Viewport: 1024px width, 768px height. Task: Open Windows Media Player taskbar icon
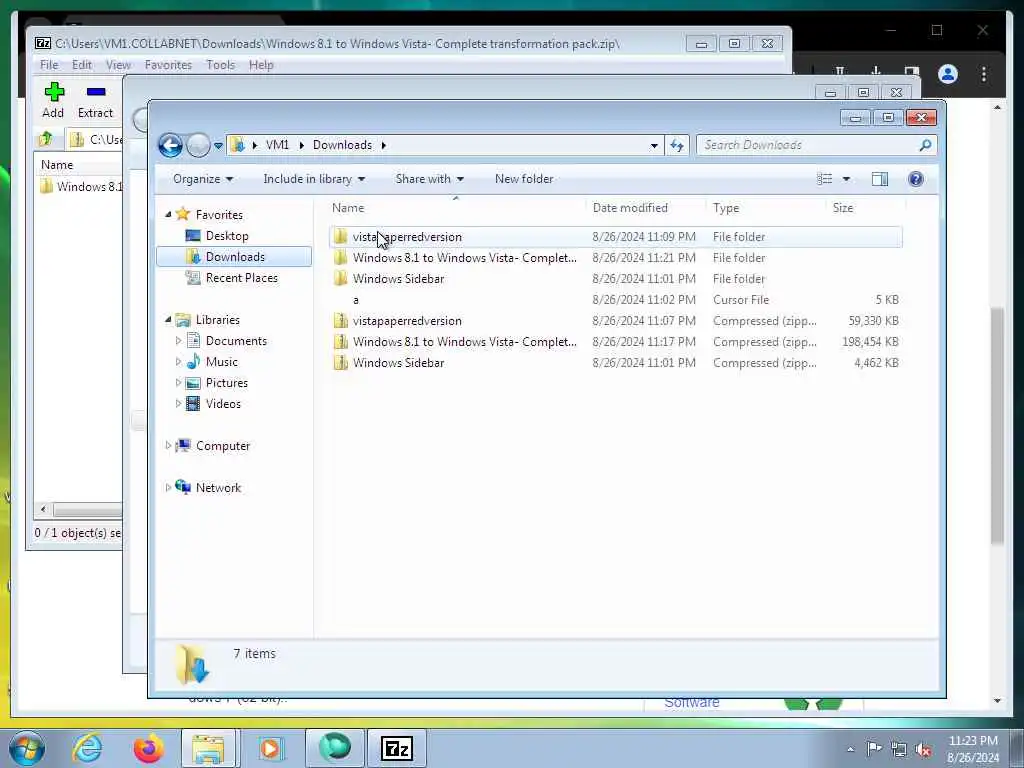tap(270, 748)
